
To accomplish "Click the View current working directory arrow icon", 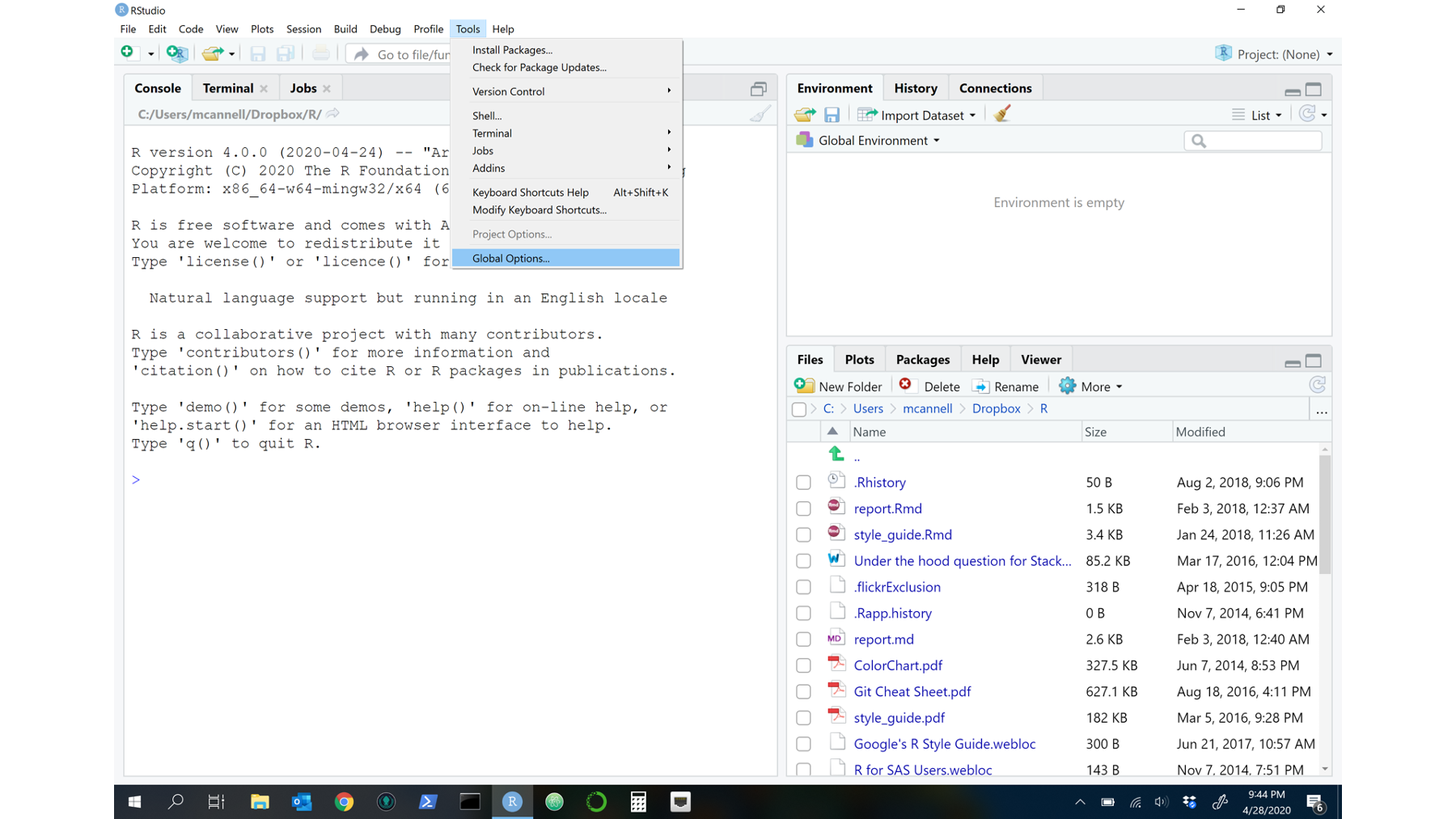I will tap(332, 114).
